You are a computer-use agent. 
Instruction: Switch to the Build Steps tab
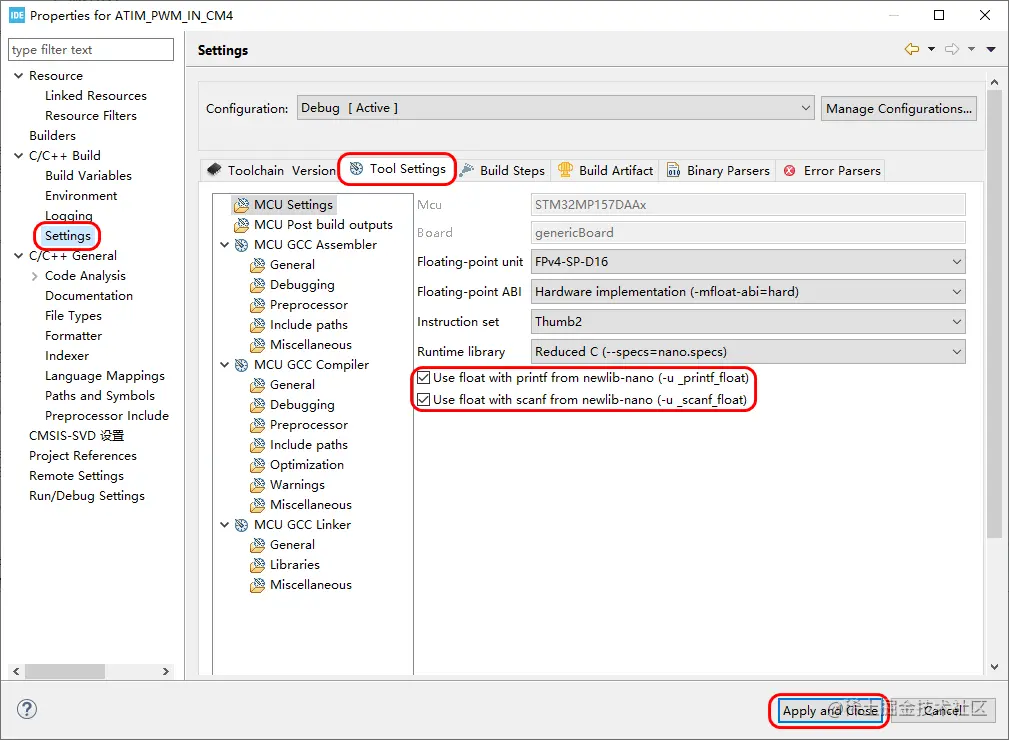(x=503, y=171)
